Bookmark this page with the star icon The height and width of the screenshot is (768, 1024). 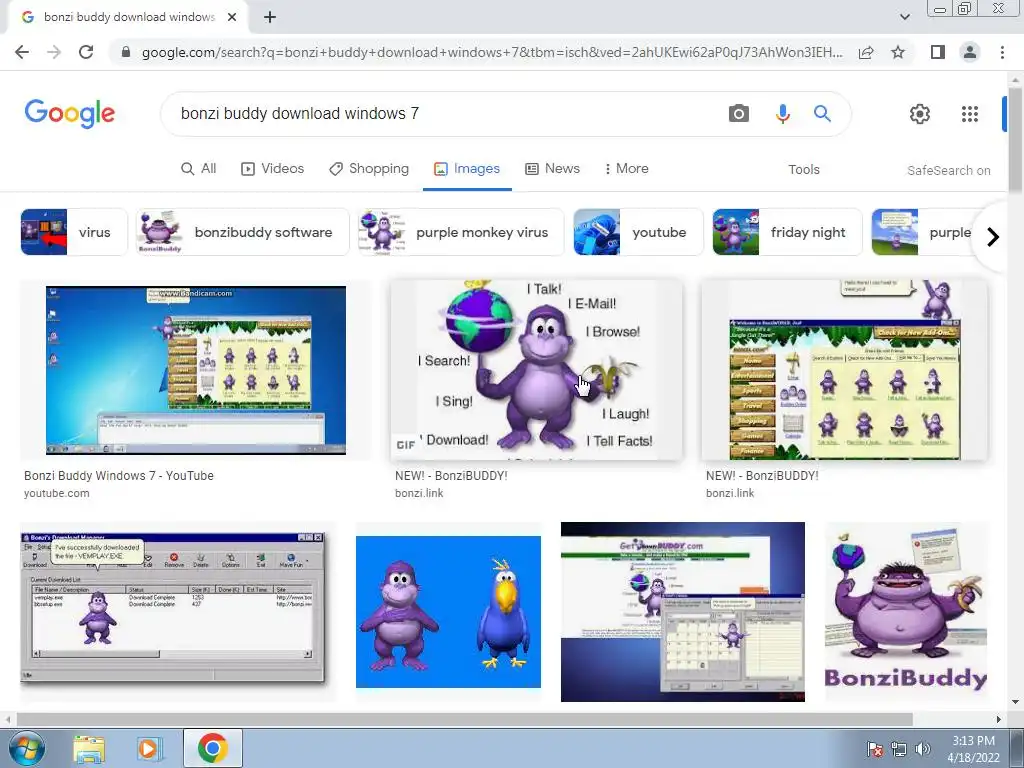pyautogui.click(x=898, y=52)
